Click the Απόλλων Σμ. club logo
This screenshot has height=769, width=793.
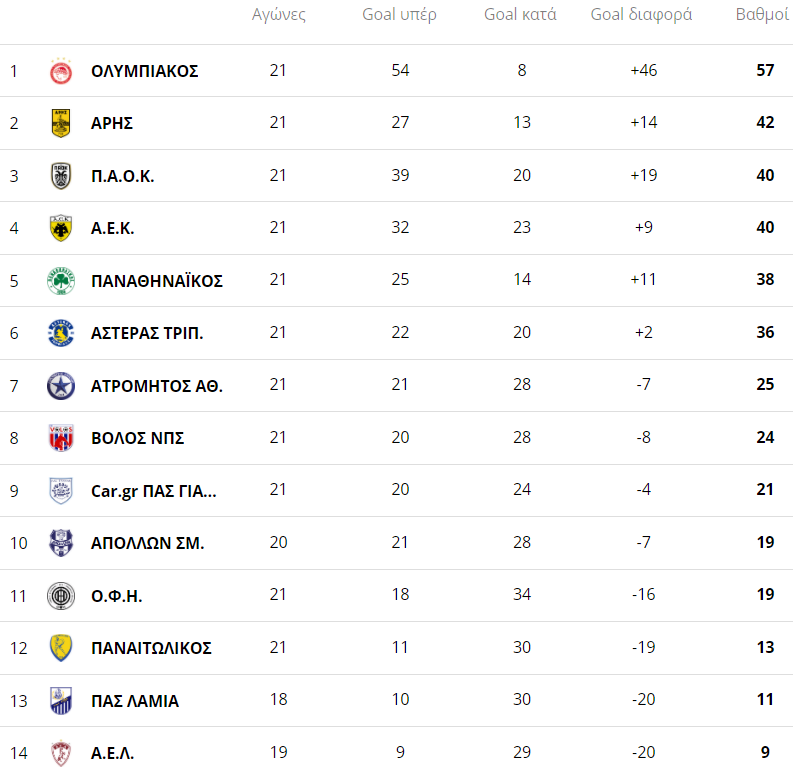pyautogui.click(x=61, y=544)
